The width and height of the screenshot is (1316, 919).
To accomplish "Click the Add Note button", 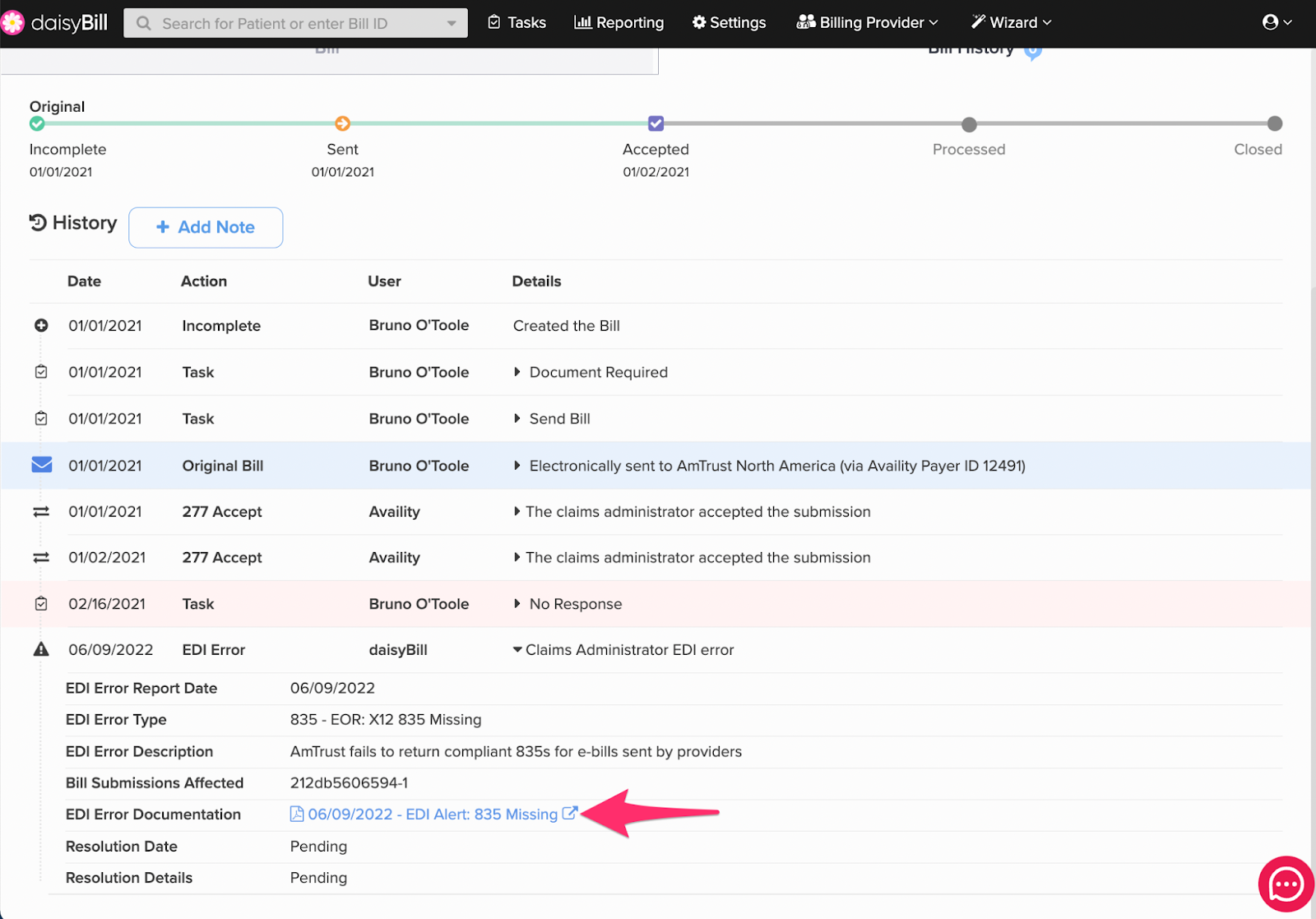I will (206, 227).
